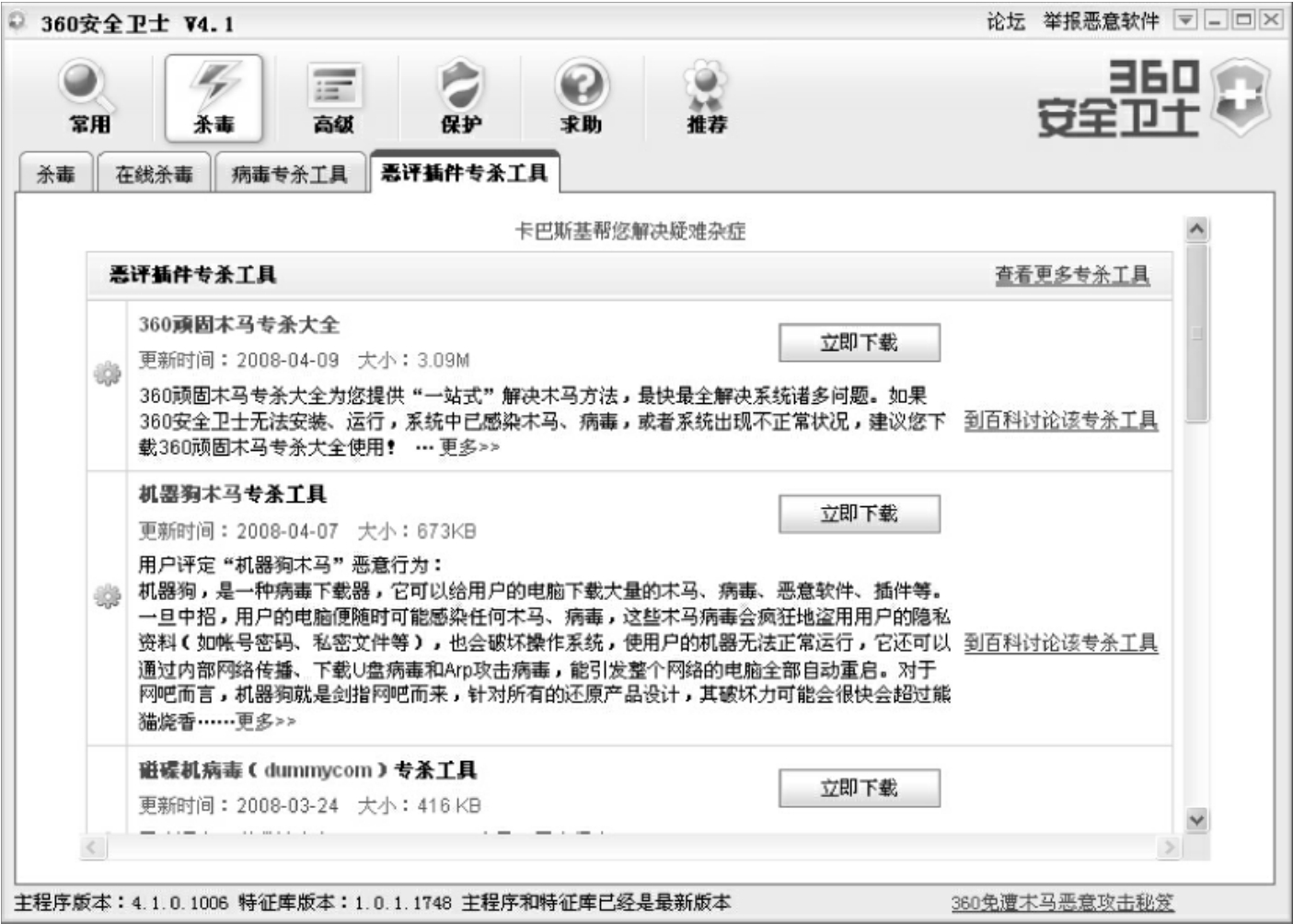Click gear icon beside 360顽固木马专杀大全
The width and height of the screenshot is (1293, 924).
108,374
